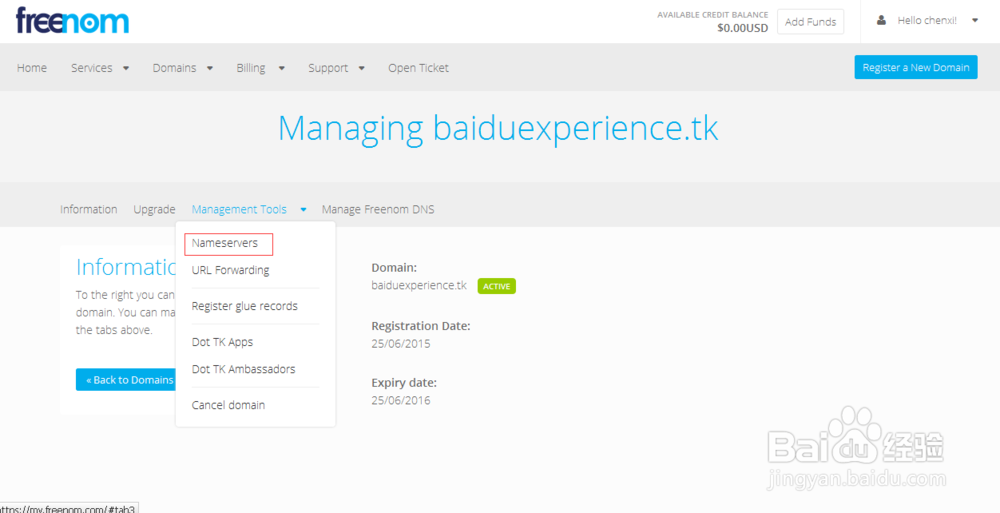
Task: Select Dot TK Ambassadors entry
Action: (243, 369)
